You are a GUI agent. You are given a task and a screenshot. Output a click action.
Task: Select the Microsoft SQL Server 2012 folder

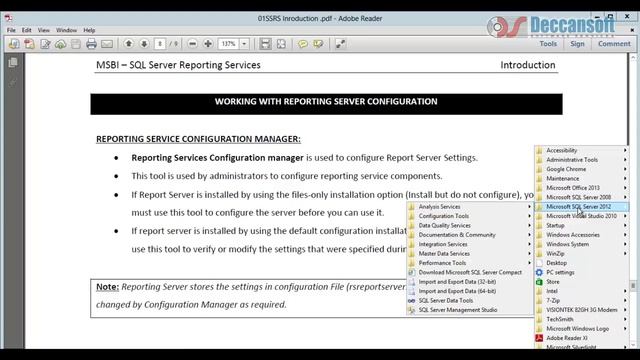click(x=582, y=207)
